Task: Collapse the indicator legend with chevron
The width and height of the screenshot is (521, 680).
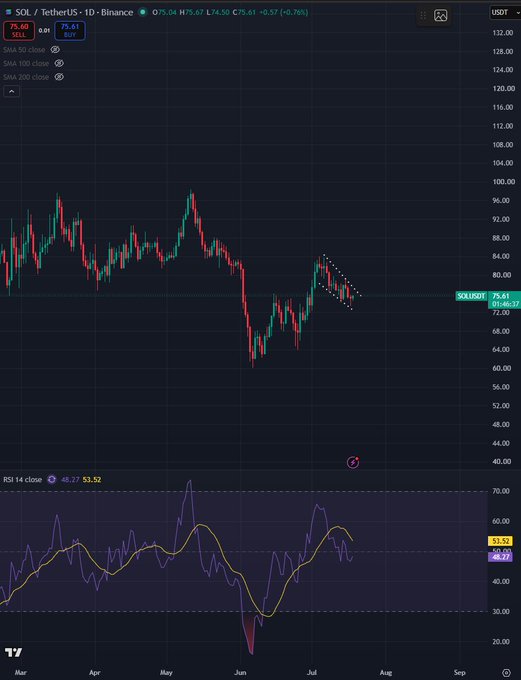Action: (x=11, y=92)
